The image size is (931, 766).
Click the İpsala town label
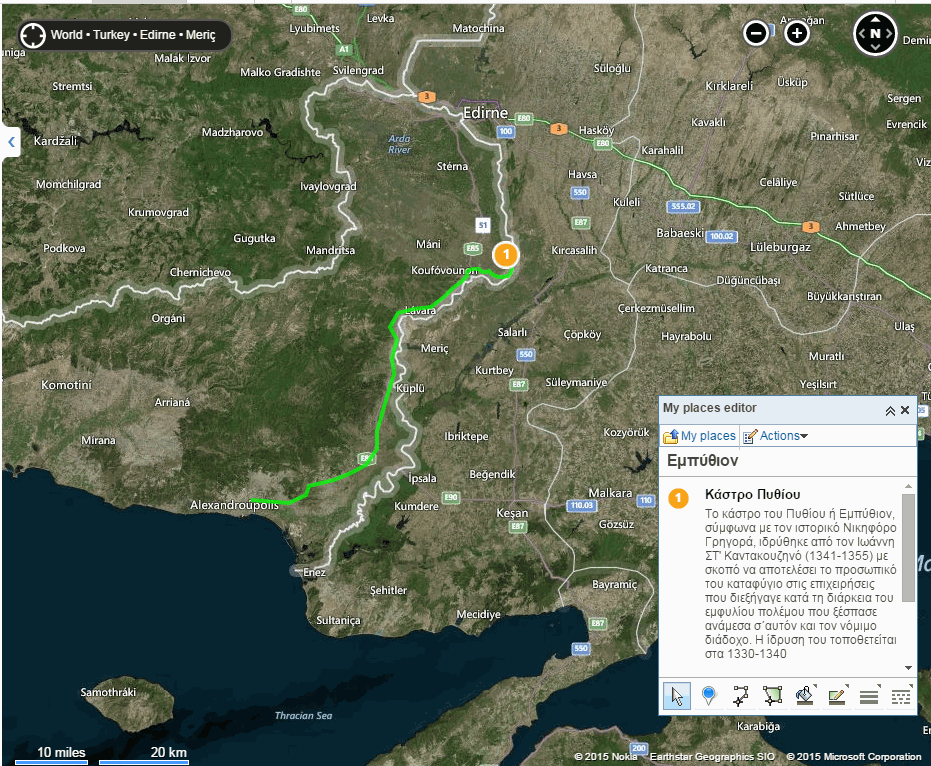click(x=422, y=478)
